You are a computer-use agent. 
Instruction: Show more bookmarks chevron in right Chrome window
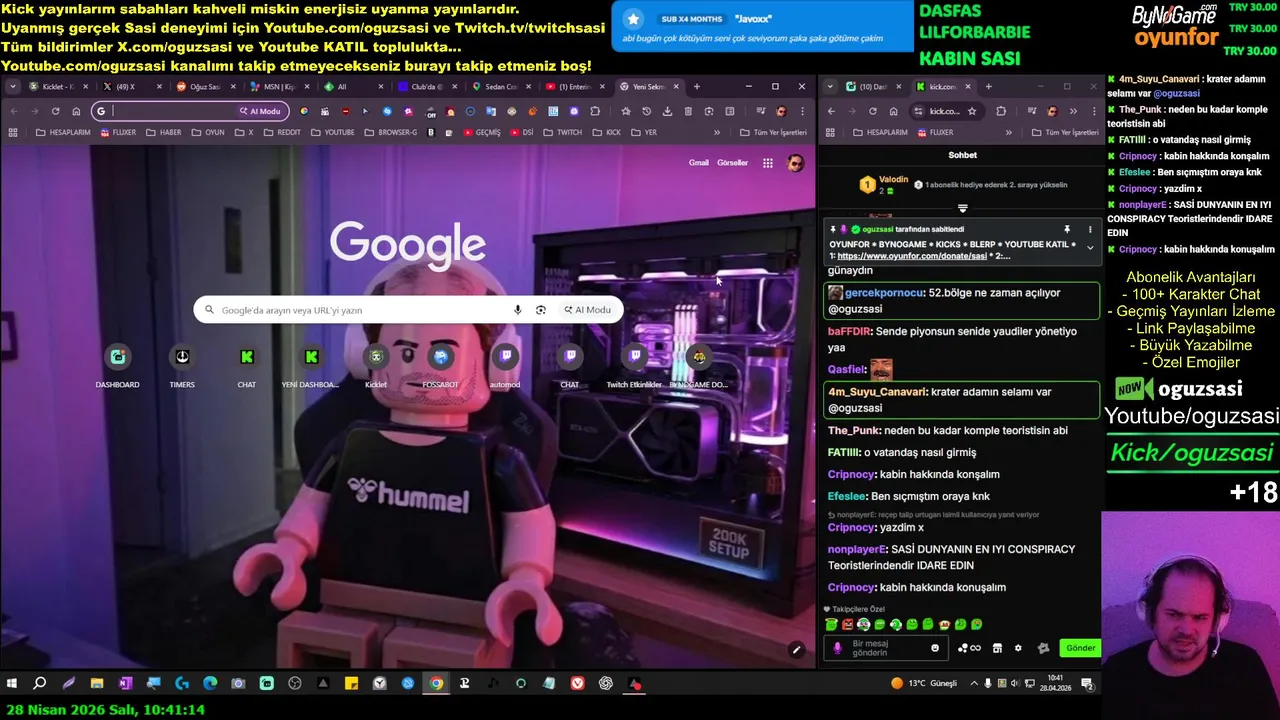1008,132
